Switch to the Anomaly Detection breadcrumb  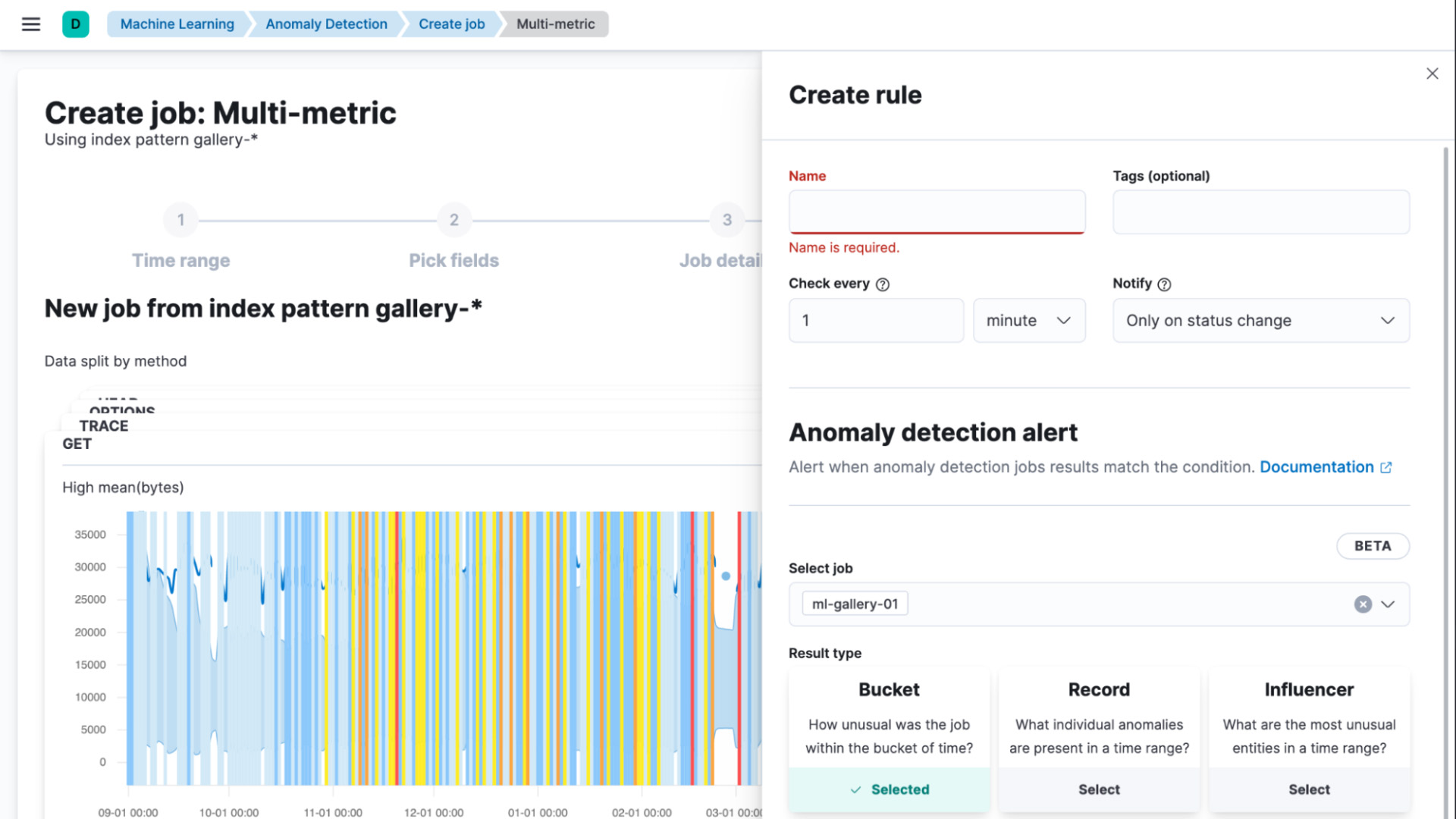tap(325, 24)
